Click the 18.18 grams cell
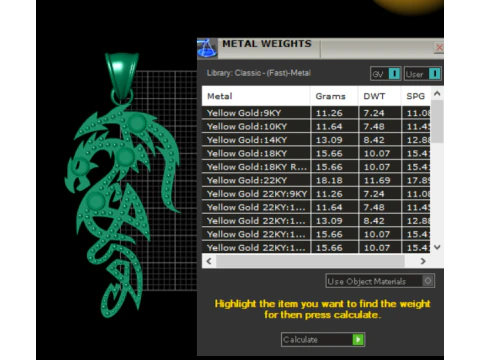The image size is (480, 360). [334, 180]
